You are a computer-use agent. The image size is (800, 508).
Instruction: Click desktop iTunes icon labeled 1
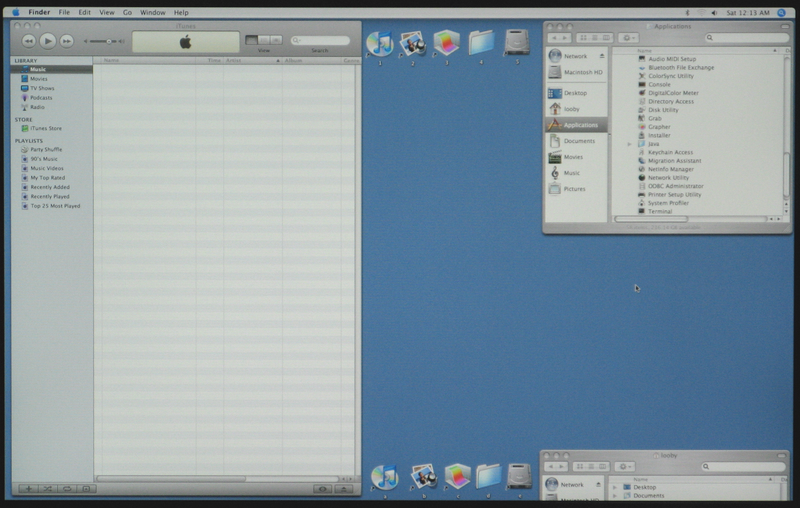pos(380,43)
